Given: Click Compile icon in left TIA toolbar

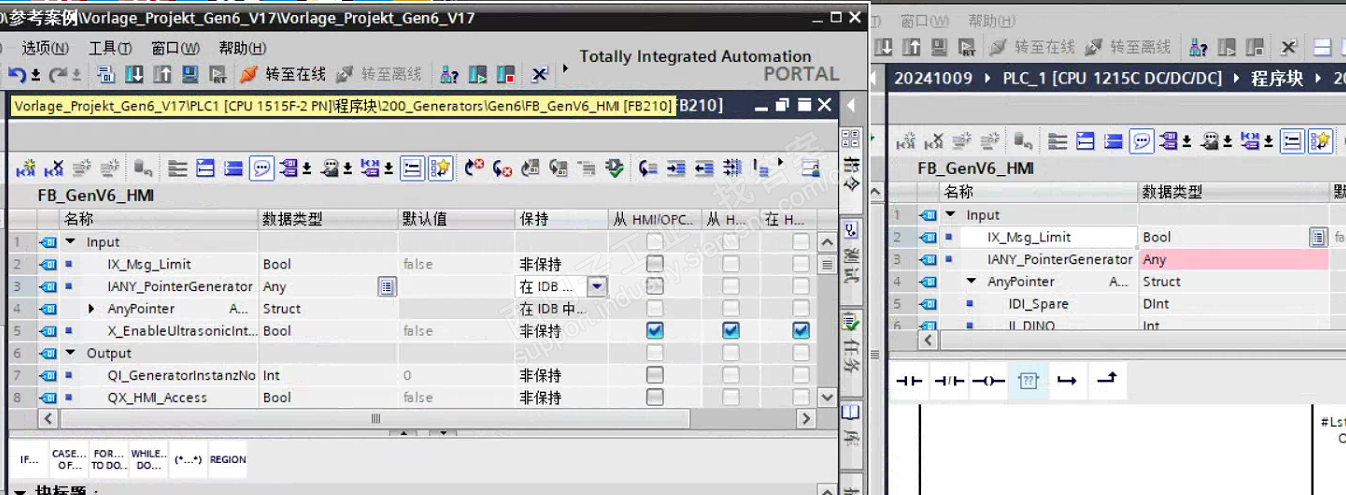Looking at the screenshot, I should (106, 74).
